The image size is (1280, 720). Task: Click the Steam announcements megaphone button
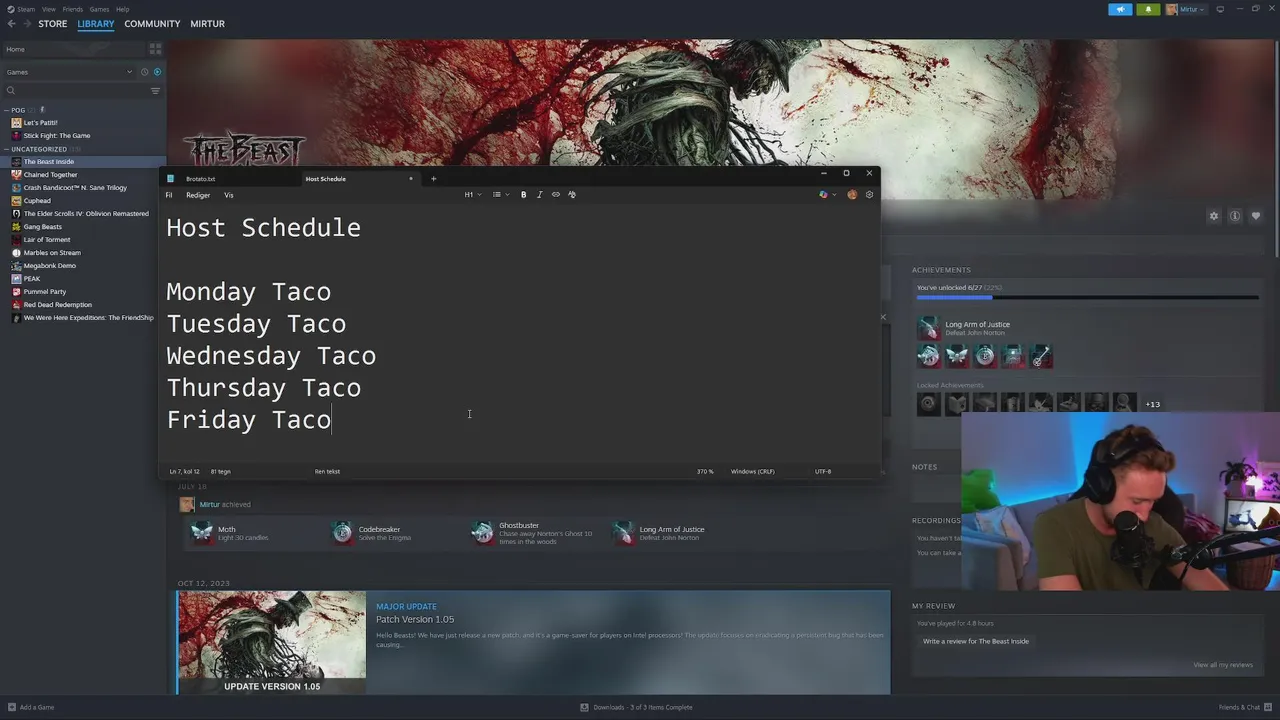pyautogui.click(x=1120, y=9)
